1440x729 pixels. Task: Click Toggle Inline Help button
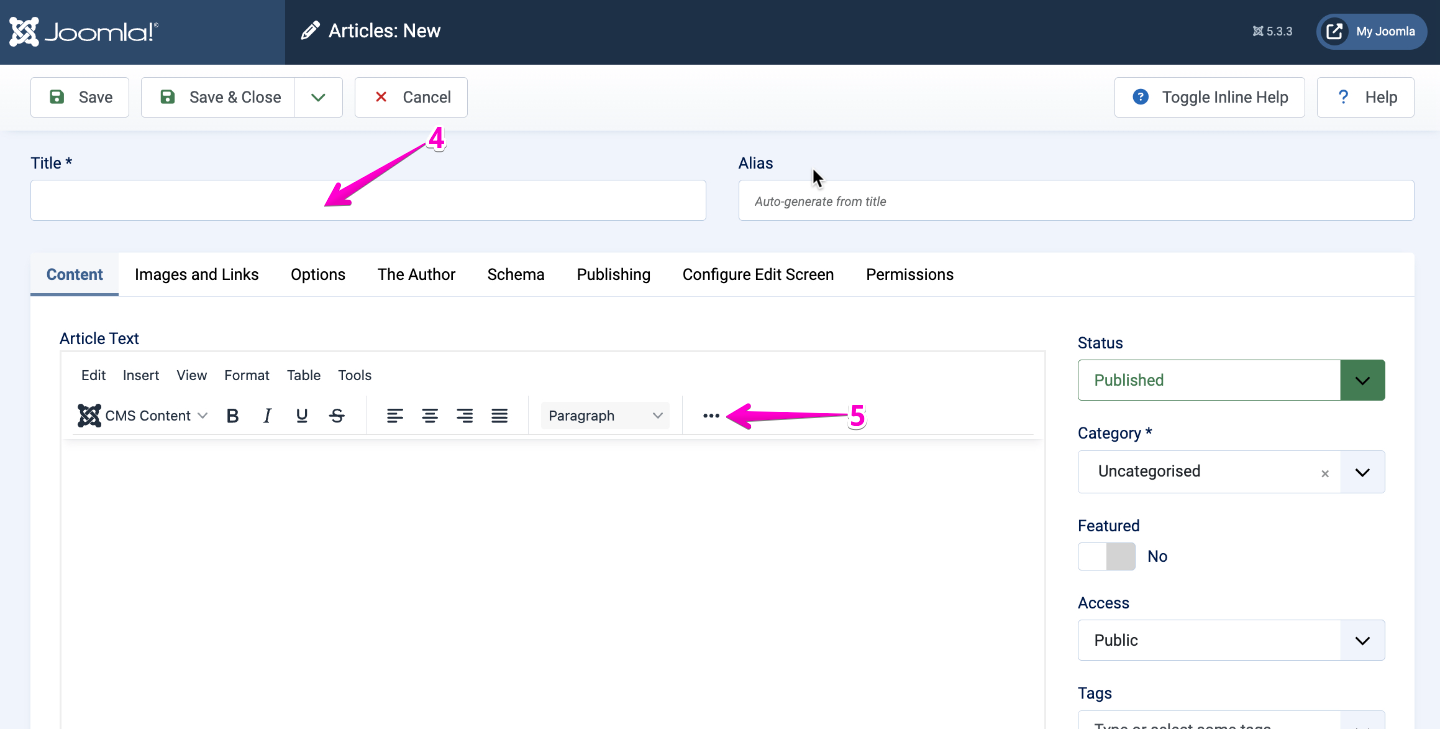point(1209,97)
